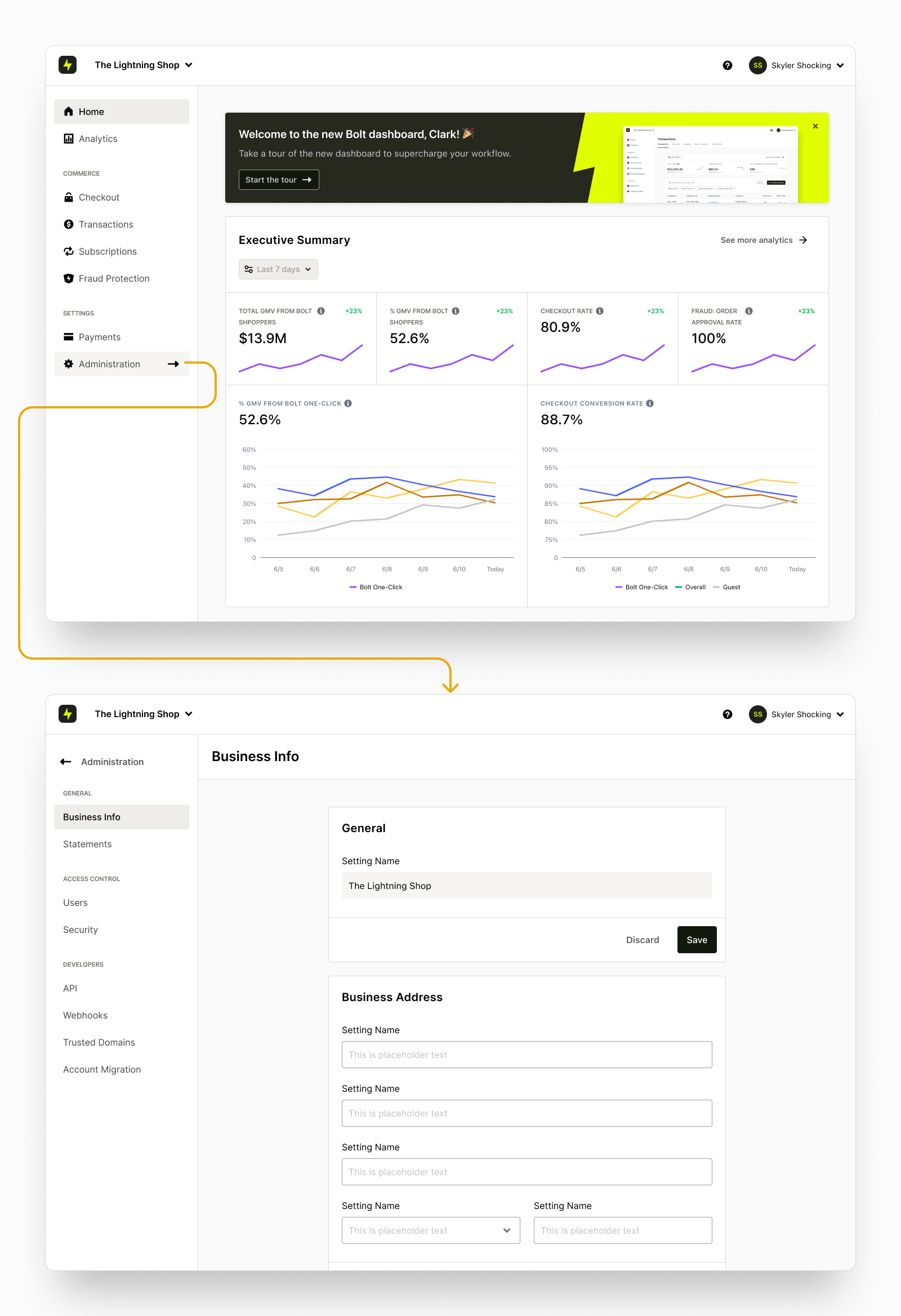Follow the See more analytics link
Viewport: 901px width, 1316px height.
[763, 240]
